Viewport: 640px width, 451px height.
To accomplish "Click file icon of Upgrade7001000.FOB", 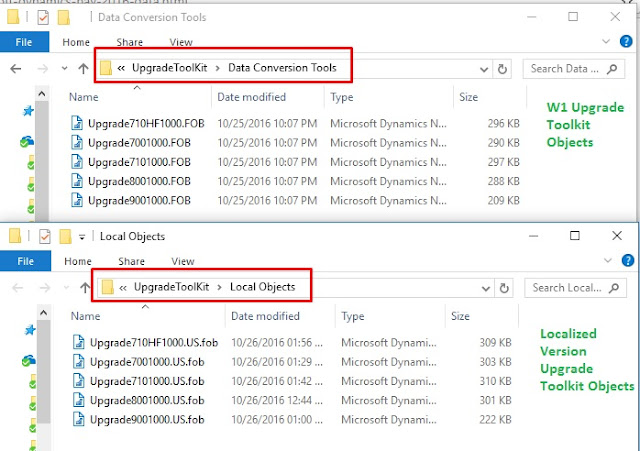I will pos(77,142).
